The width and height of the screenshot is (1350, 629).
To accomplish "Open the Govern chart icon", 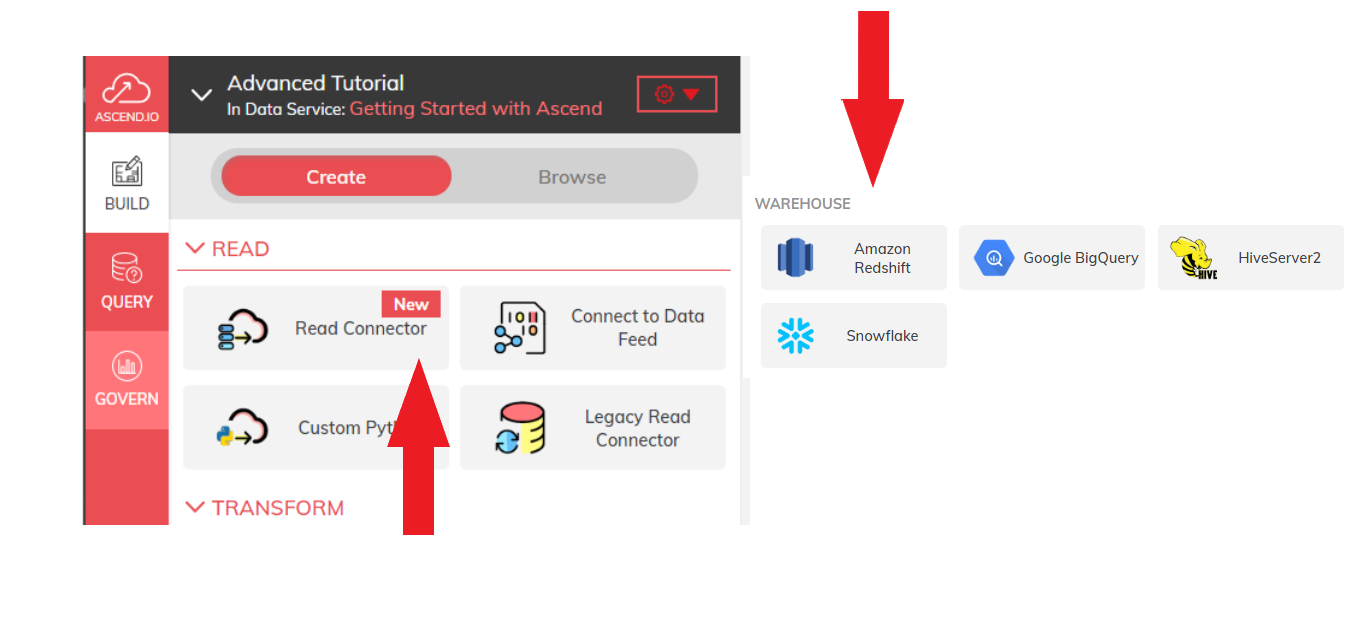I will click(126, 366).
